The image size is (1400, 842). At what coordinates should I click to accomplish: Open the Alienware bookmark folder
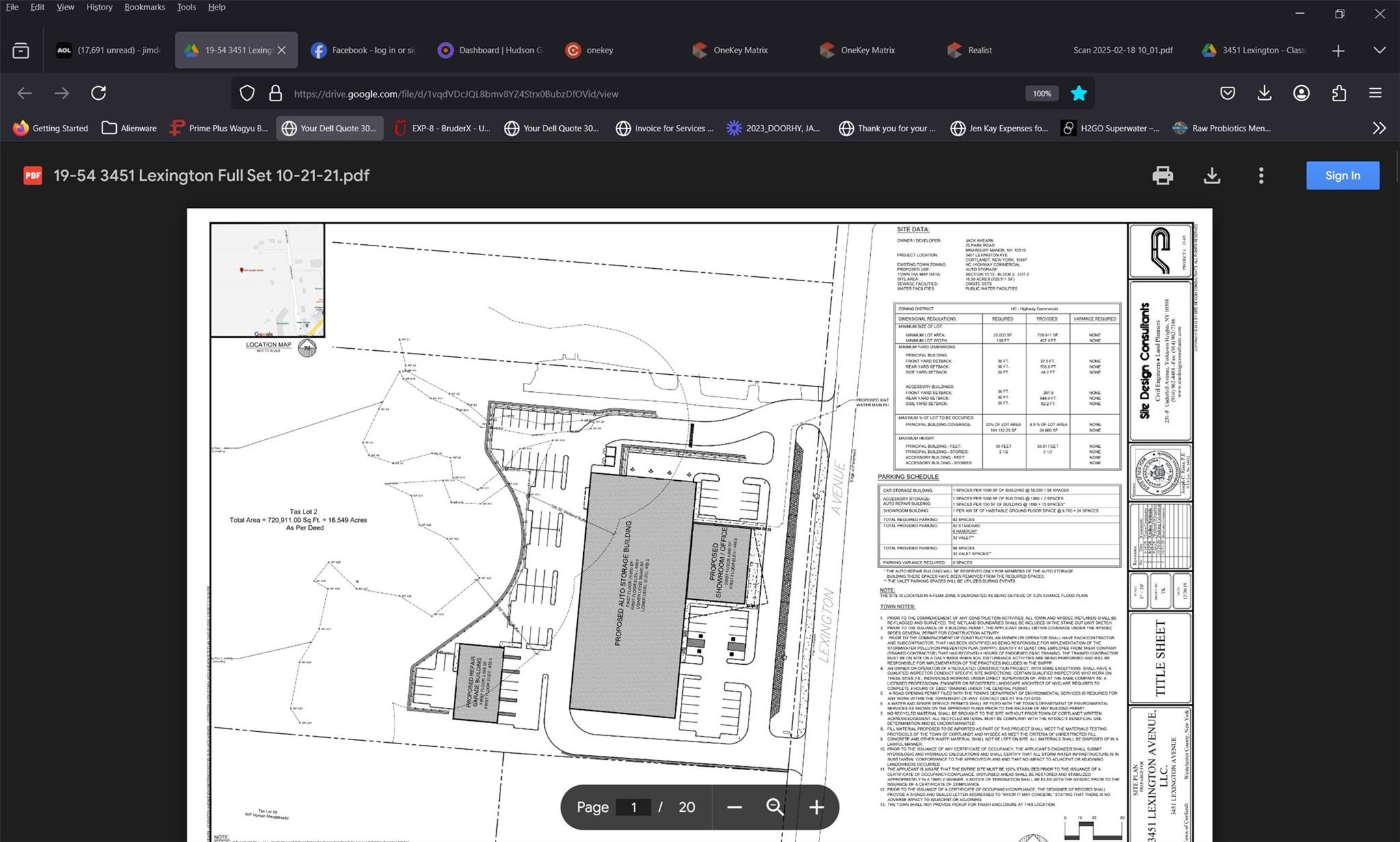129,128
